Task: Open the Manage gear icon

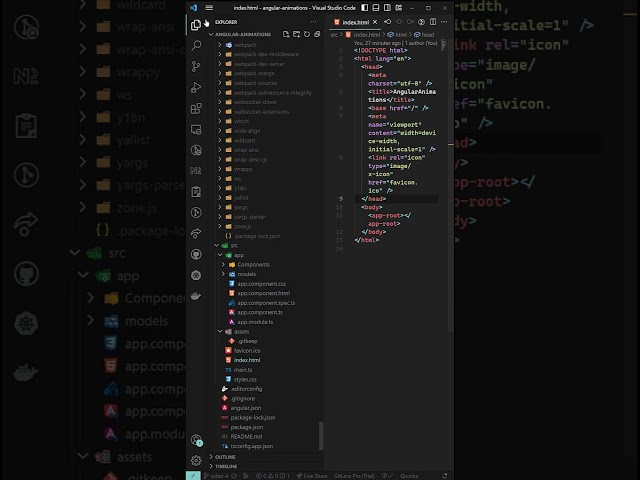Action: pyautogui.click(x=196, y=460)
